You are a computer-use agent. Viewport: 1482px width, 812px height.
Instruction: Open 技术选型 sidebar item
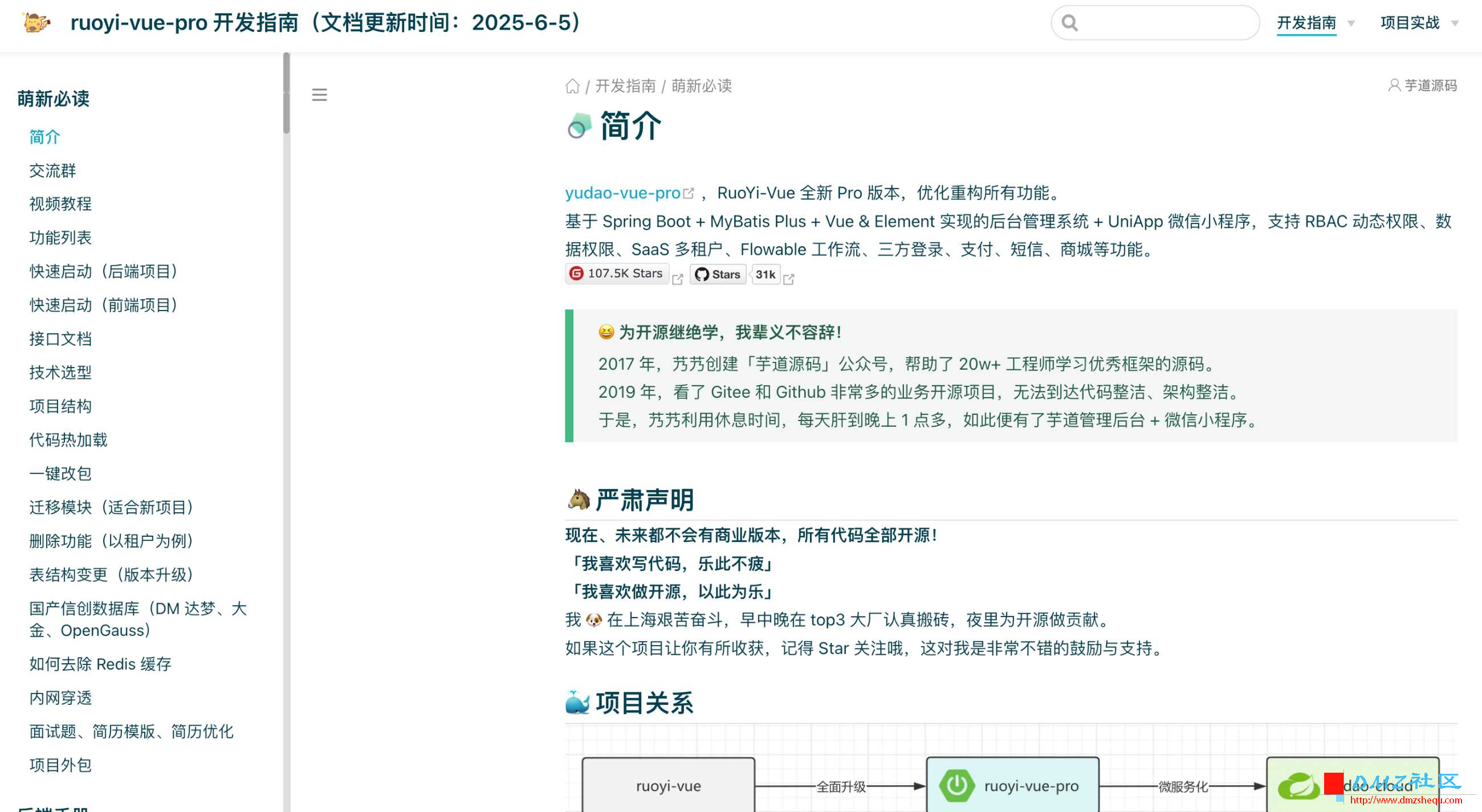pos(60,373)
